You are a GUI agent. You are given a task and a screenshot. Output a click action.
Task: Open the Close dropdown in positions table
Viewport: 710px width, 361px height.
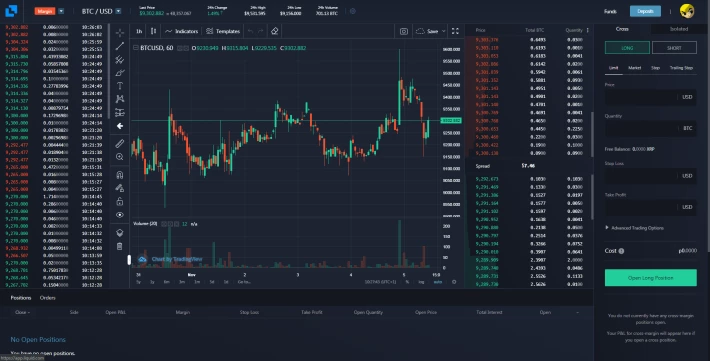[x=22, y=312]
